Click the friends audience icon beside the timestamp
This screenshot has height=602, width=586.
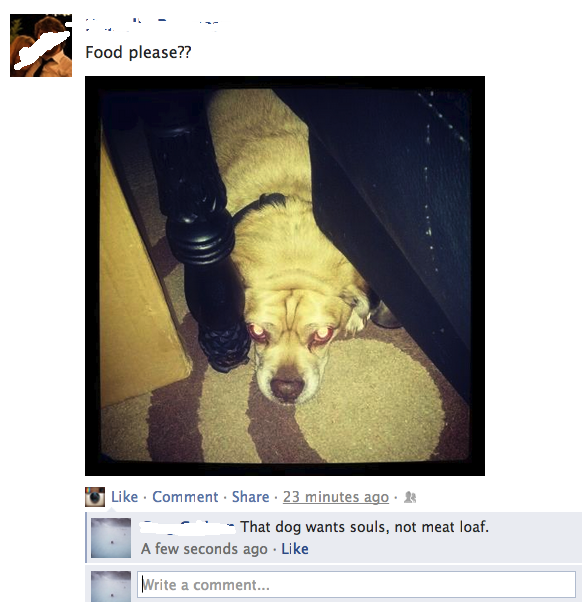[x=410, y=497]
